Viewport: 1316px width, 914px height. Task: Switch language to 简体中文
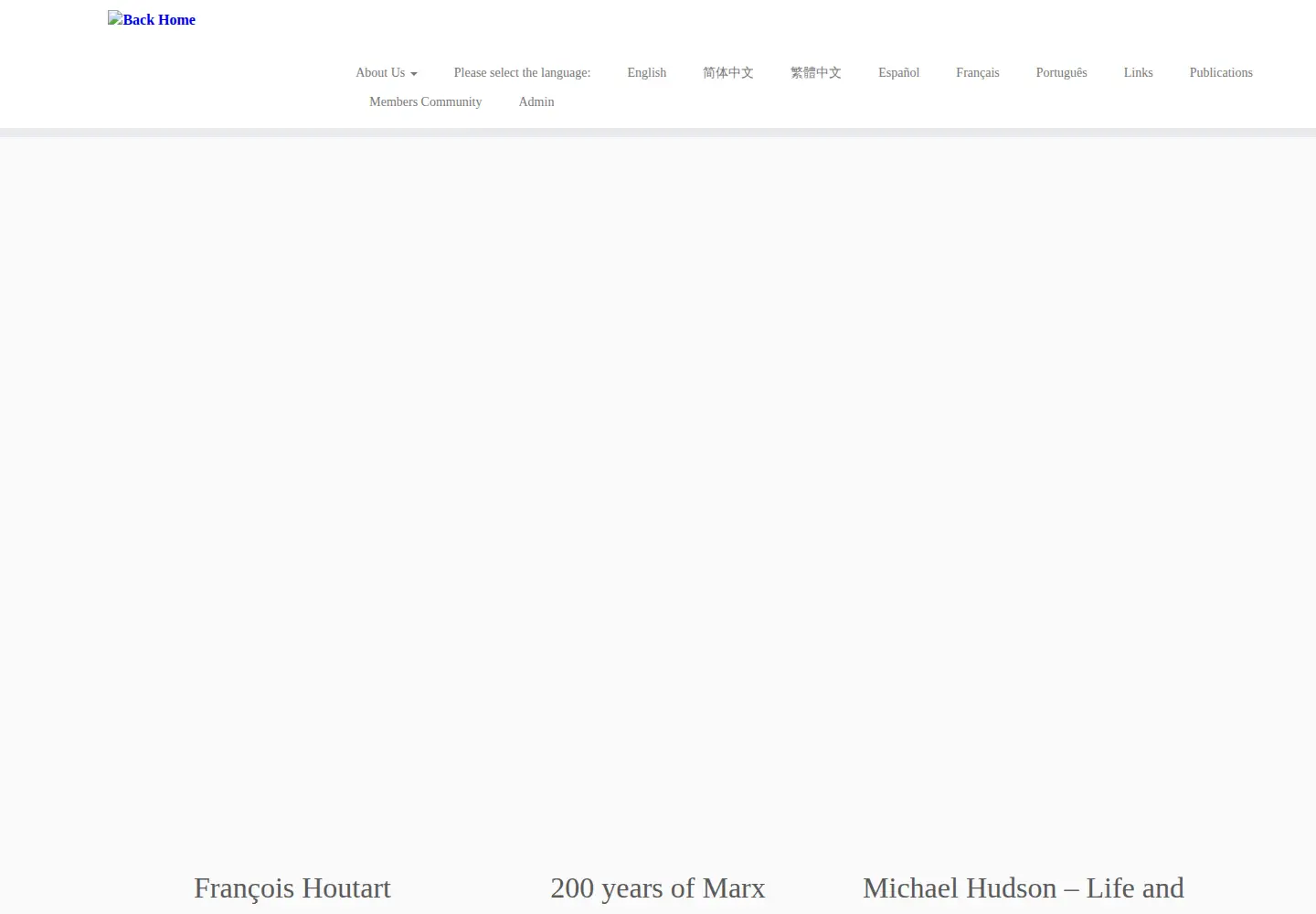click(728, 72)
